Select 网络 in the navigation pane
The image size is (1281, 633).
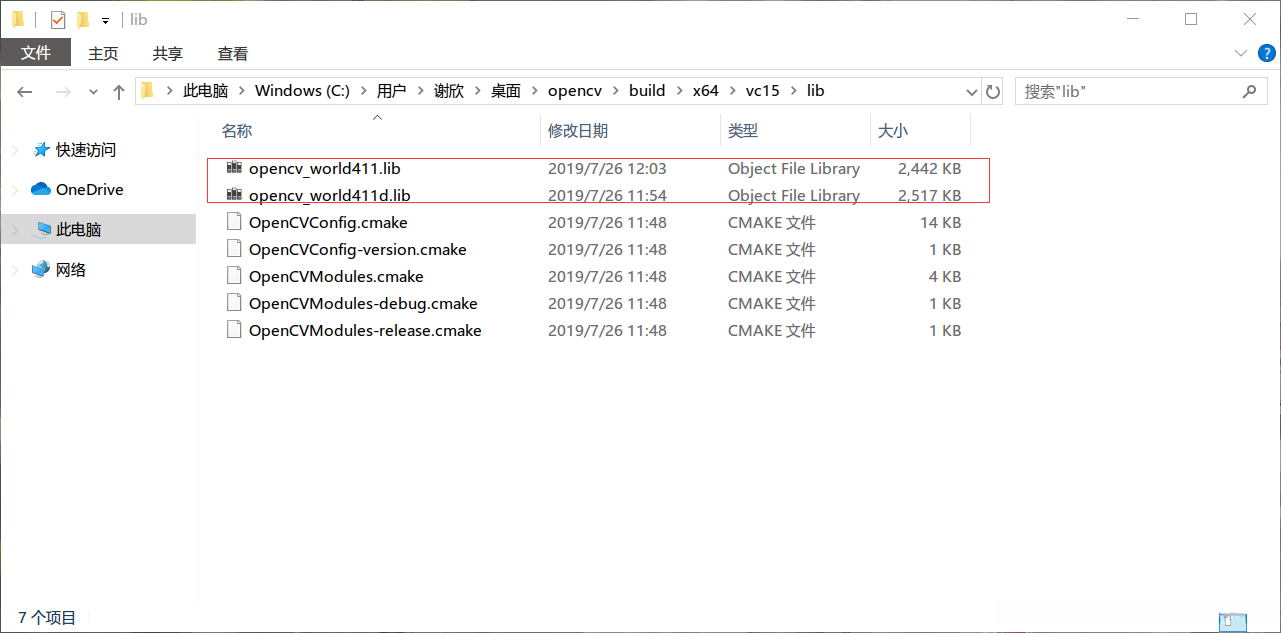(71, 270)
